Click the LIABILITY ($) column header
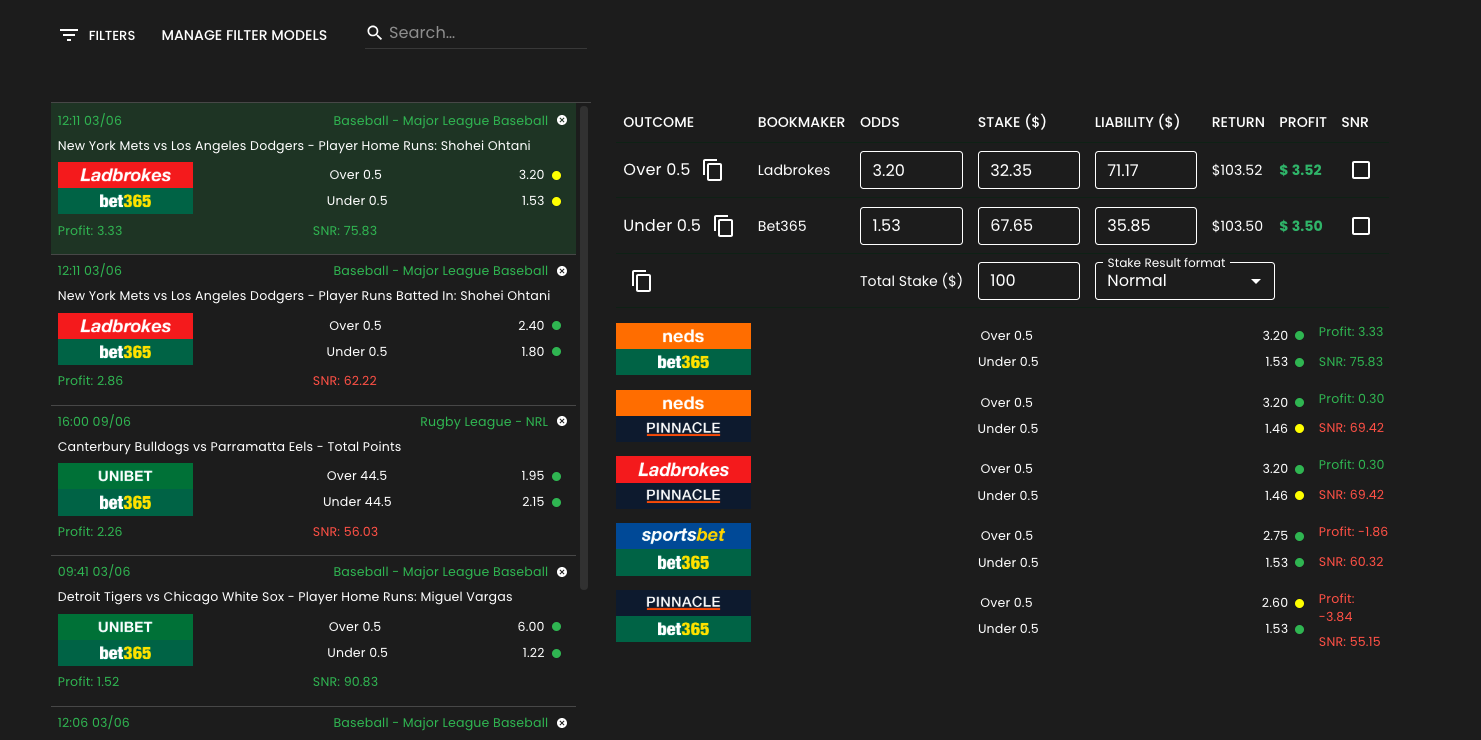The width and height of the screenshot is (1481, 740). click(1137, 122)
